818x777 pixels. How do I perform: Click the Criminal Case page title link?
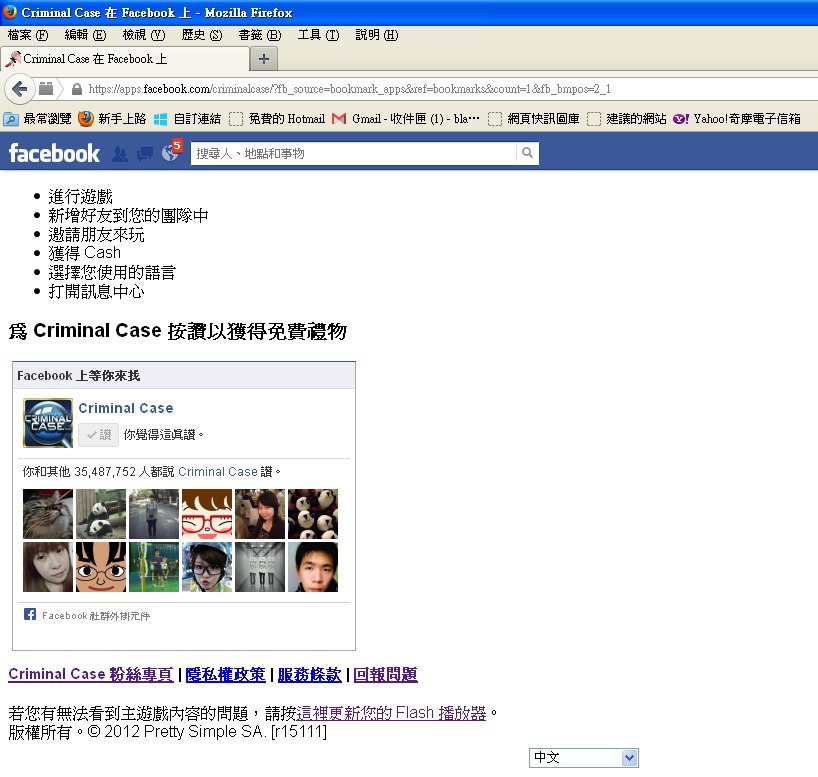click(126, 408)
